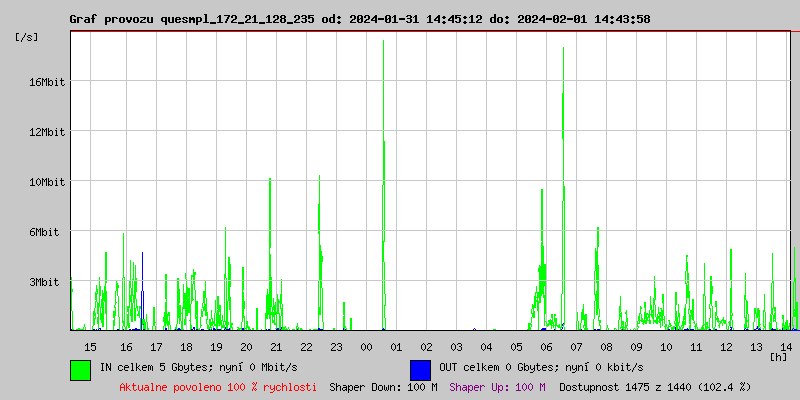The height and width of the screenshot is (400, 800).
Task: Select hour 12 on the time axis
Action: 726,347
